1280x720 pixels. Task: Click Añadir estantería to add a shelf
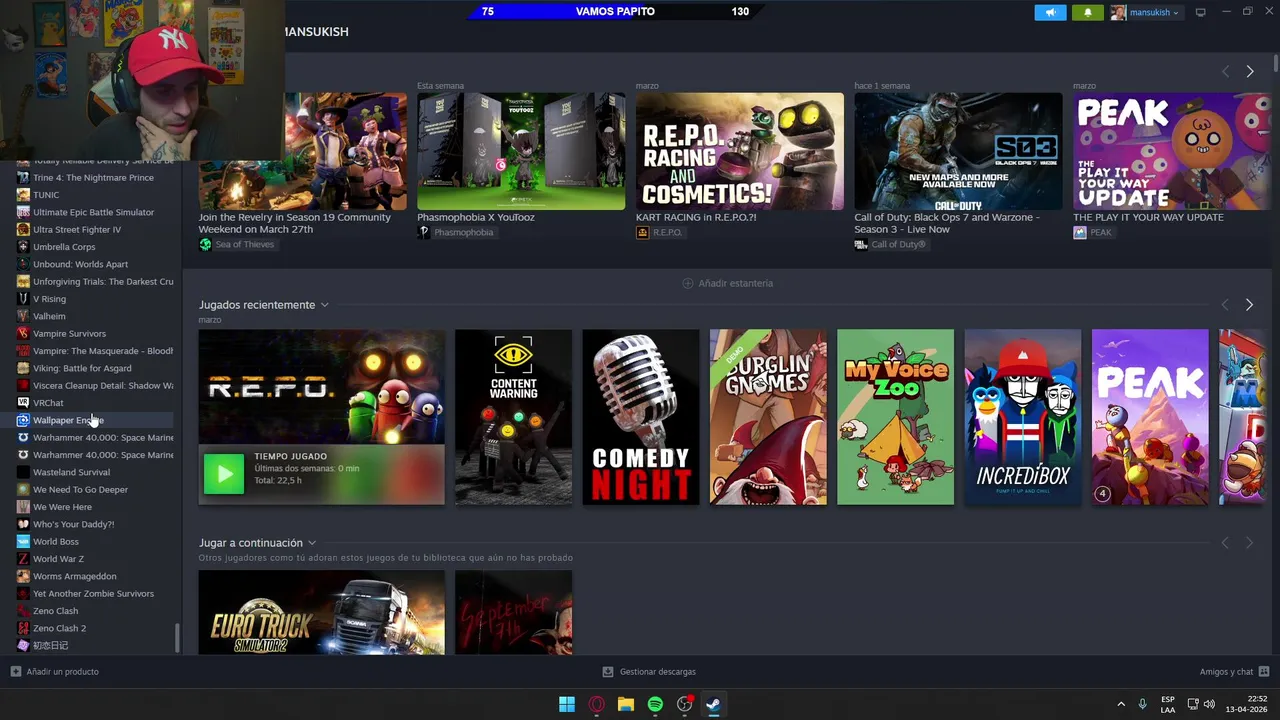pos(727,283)
